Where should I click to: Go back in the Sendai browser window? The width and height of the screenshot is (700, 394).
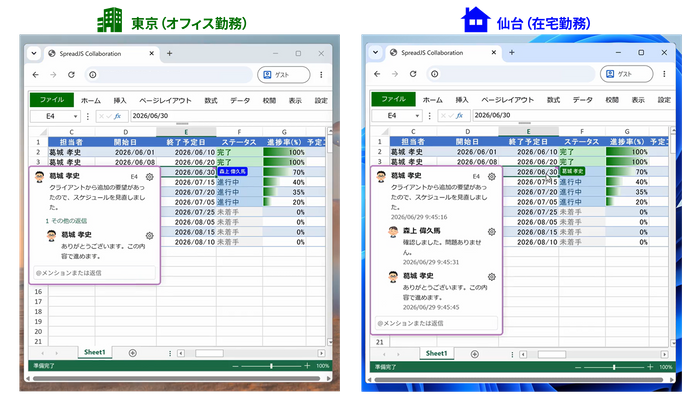(x=377, y=74)
